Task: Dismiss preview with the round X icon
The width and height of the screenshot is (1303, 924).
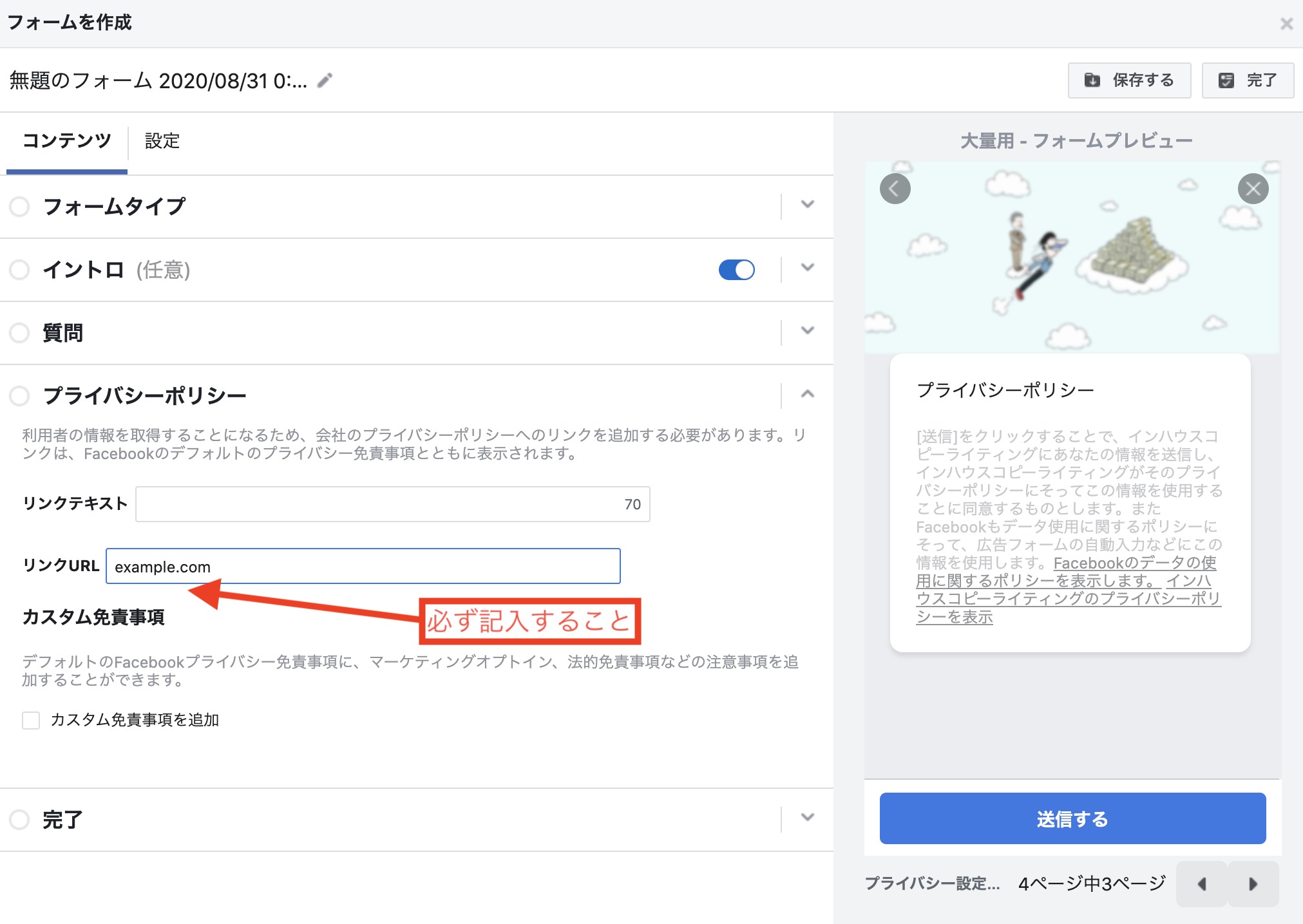Action: [1253, 189]
